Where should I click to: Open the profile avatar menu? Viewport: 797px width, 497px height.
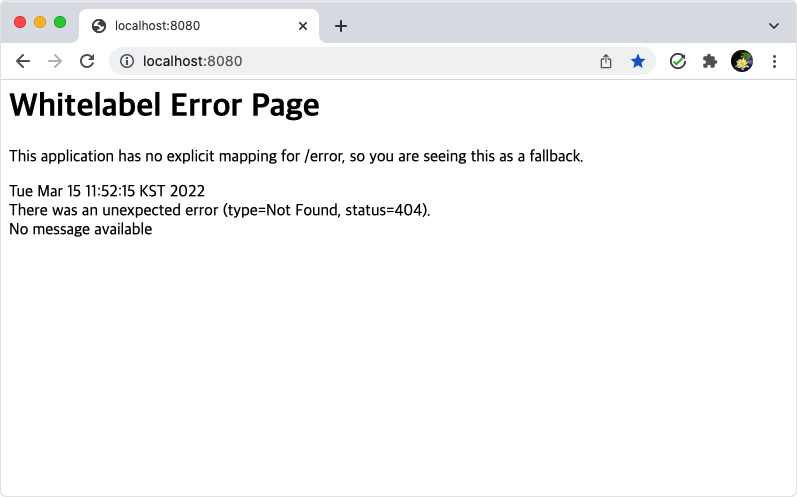pyautogui.click(x=742, y=61)
